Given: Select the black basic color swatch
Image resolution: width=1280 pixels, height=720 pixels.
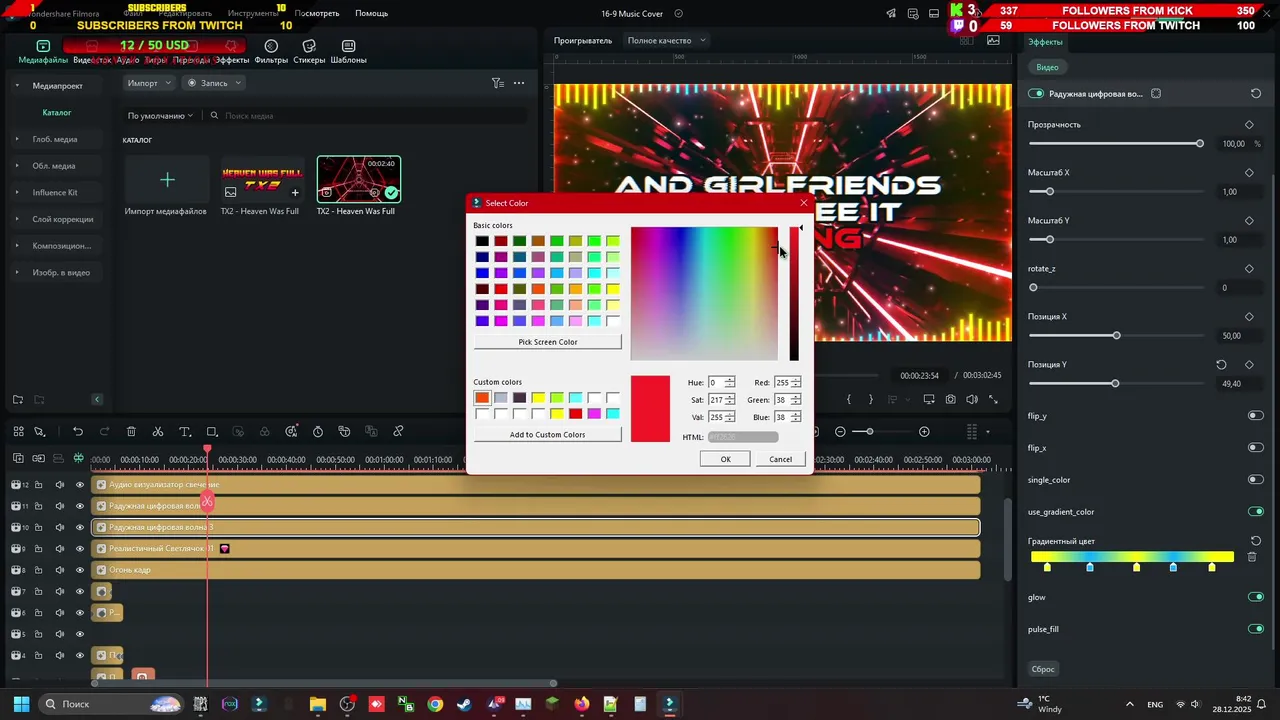Looking at the screenshot, I should coord(482,241).
